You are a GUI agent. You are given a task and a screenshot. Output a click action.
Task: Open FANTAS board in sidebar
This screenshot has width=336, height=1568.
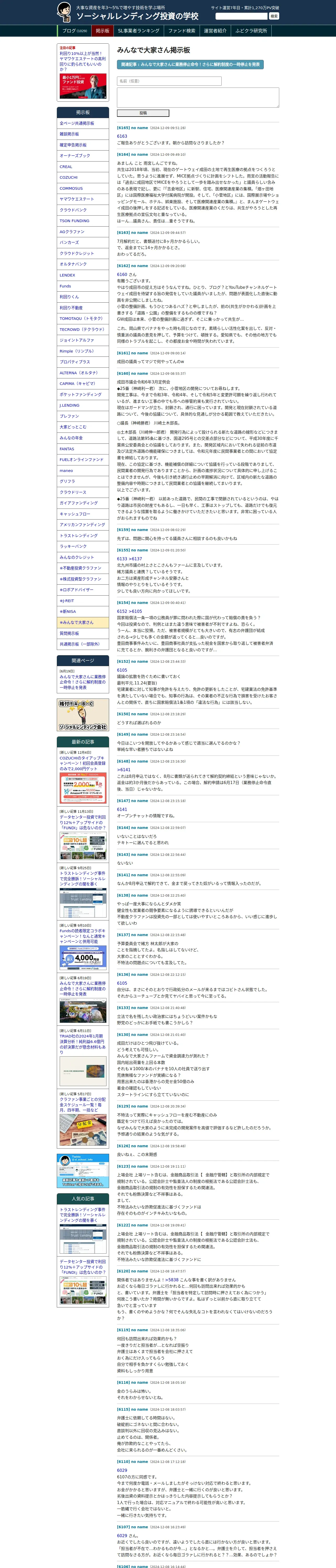pos(83,449)
